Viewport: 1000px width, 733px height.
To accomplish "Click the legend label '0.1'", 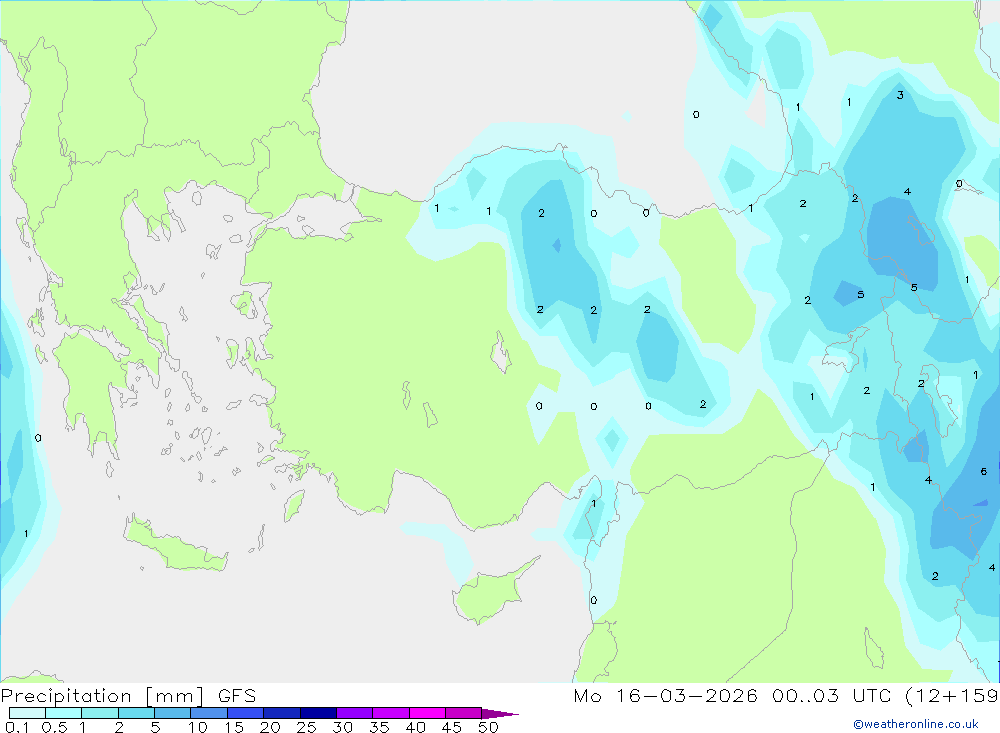I will (17, 727).
